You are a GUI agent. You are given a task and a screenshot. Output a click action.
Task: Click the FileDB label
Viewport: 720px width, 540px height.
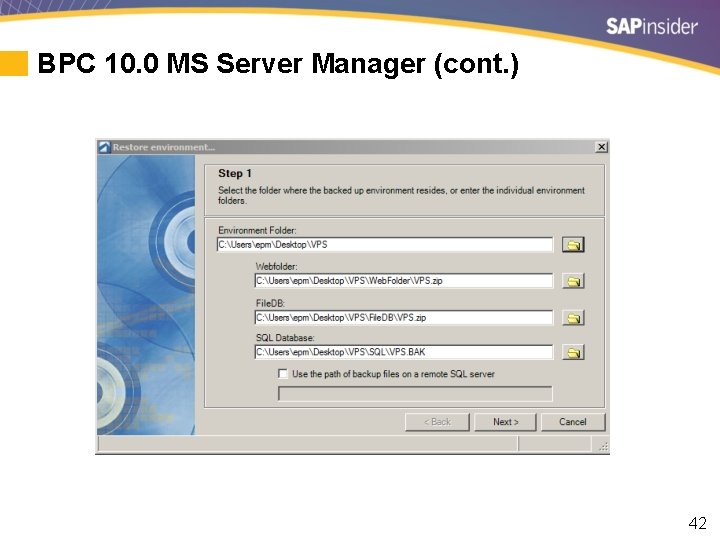tap(270, 303)
